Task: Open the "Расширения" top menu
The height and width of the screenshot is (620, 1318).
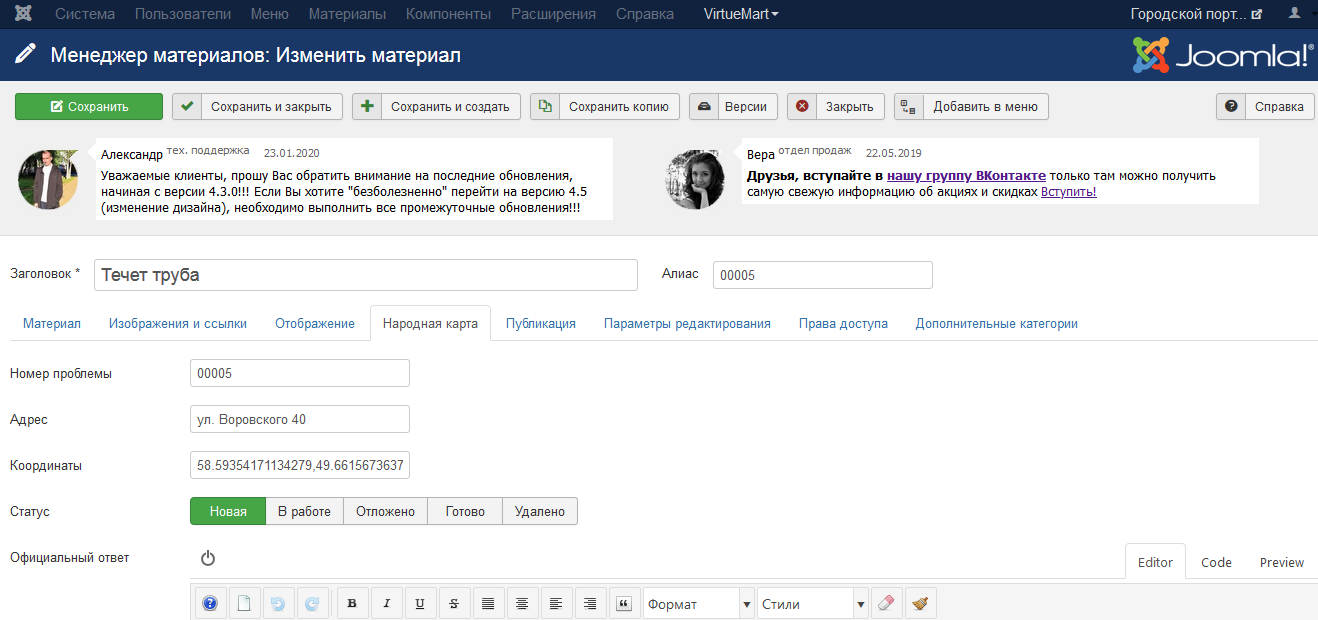Action: (x=553, y=14)
